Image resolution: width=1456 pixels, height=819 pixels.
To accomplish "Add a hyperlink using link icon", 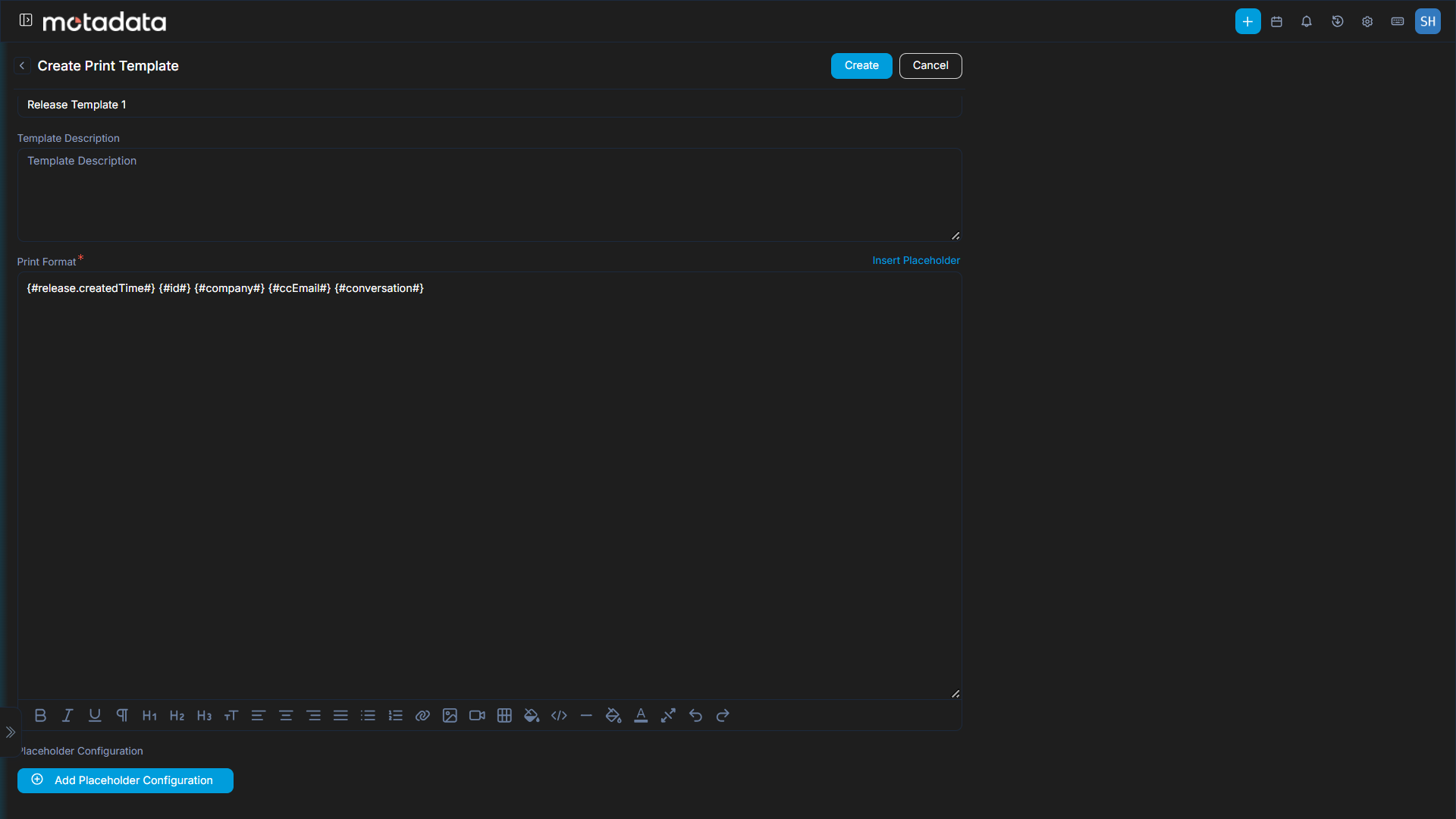I will [x=422, y=715].
